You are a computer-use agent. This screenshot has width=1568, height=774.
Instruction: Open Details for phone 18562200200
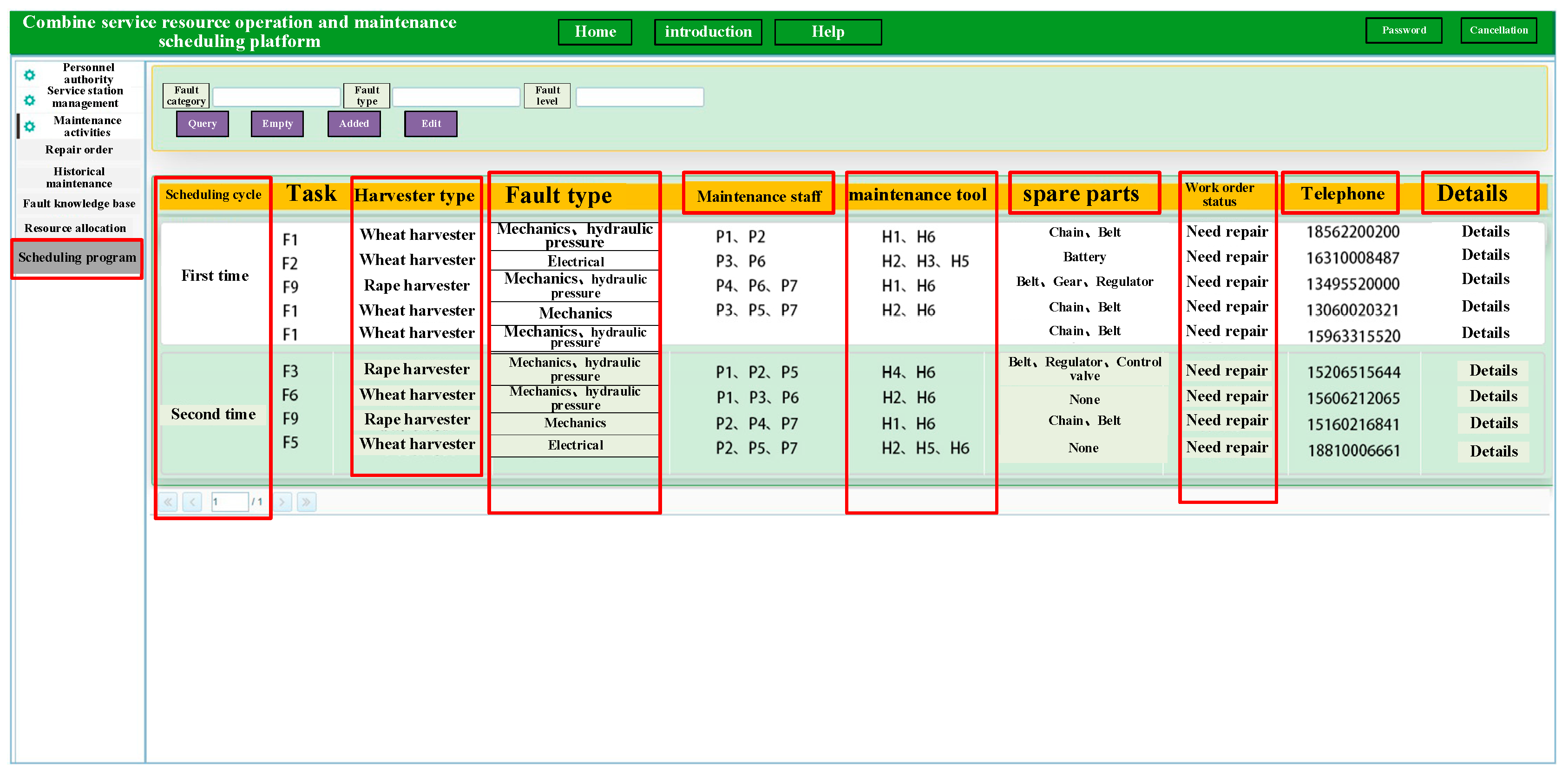click(1485, 232)
